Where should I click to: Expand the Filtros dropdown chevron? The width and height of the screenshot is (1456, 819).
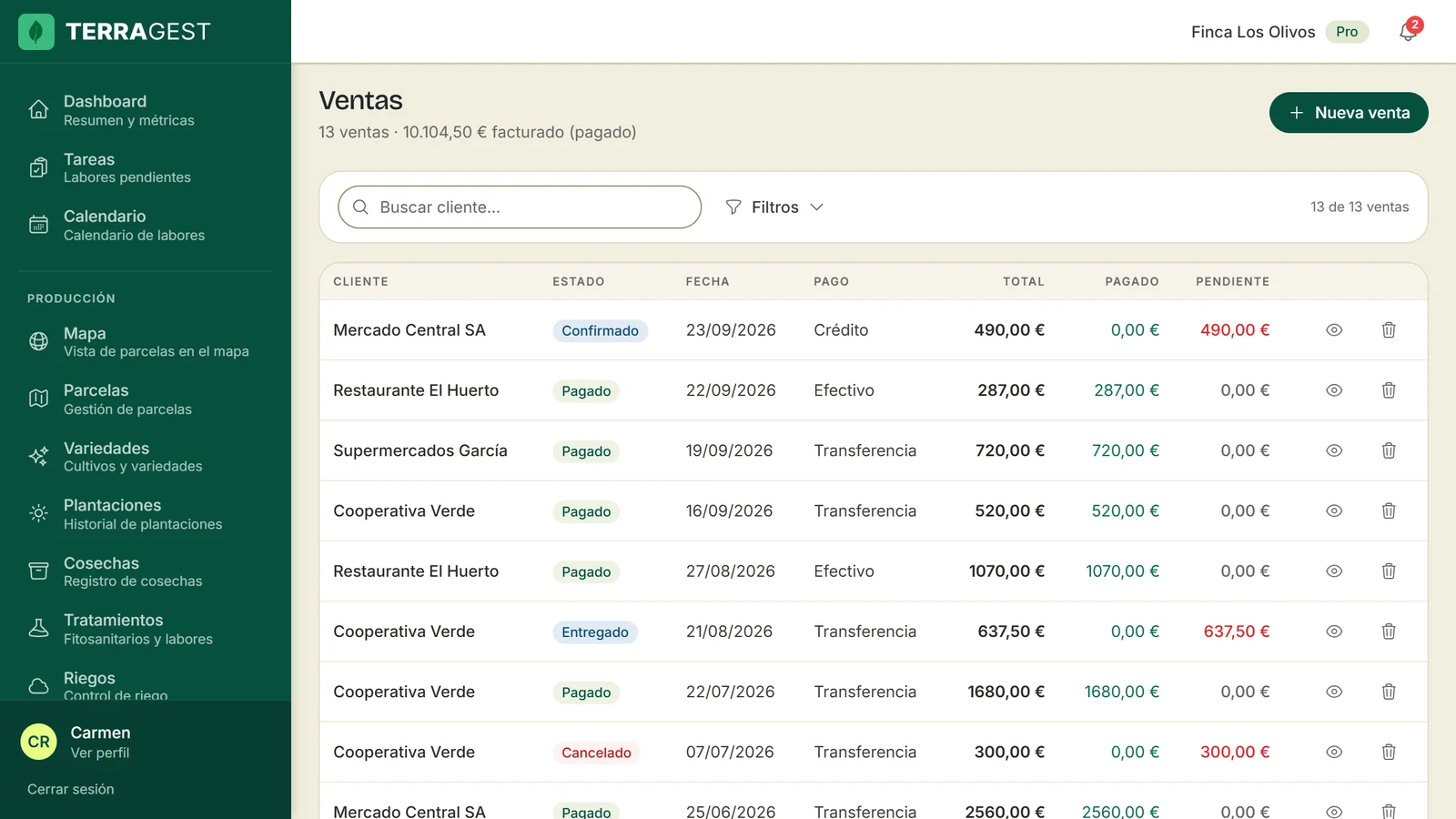(x=816, y=207)
